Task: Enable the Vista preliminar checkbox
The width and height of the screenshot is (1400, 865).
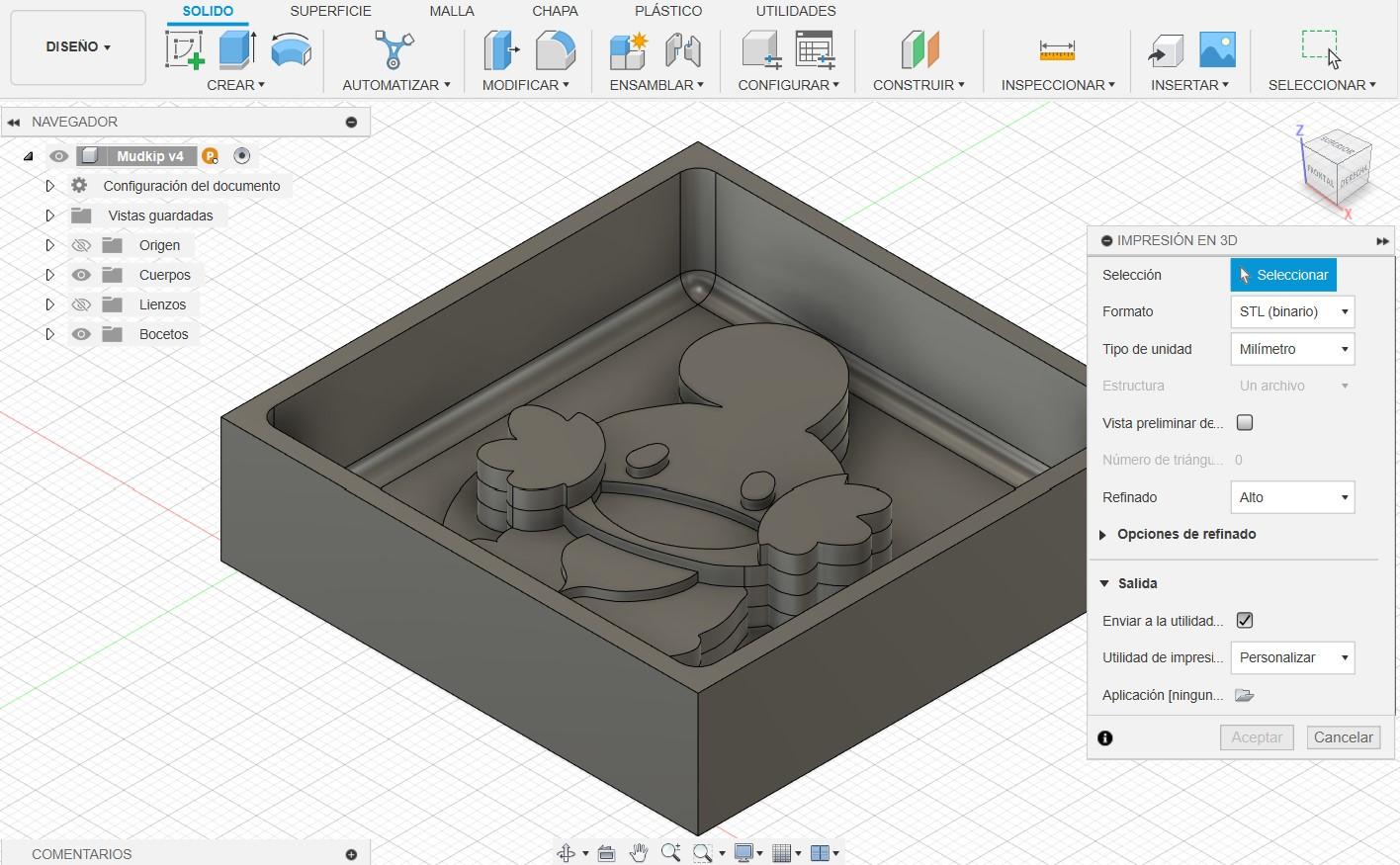Action: coord(1245,423)
